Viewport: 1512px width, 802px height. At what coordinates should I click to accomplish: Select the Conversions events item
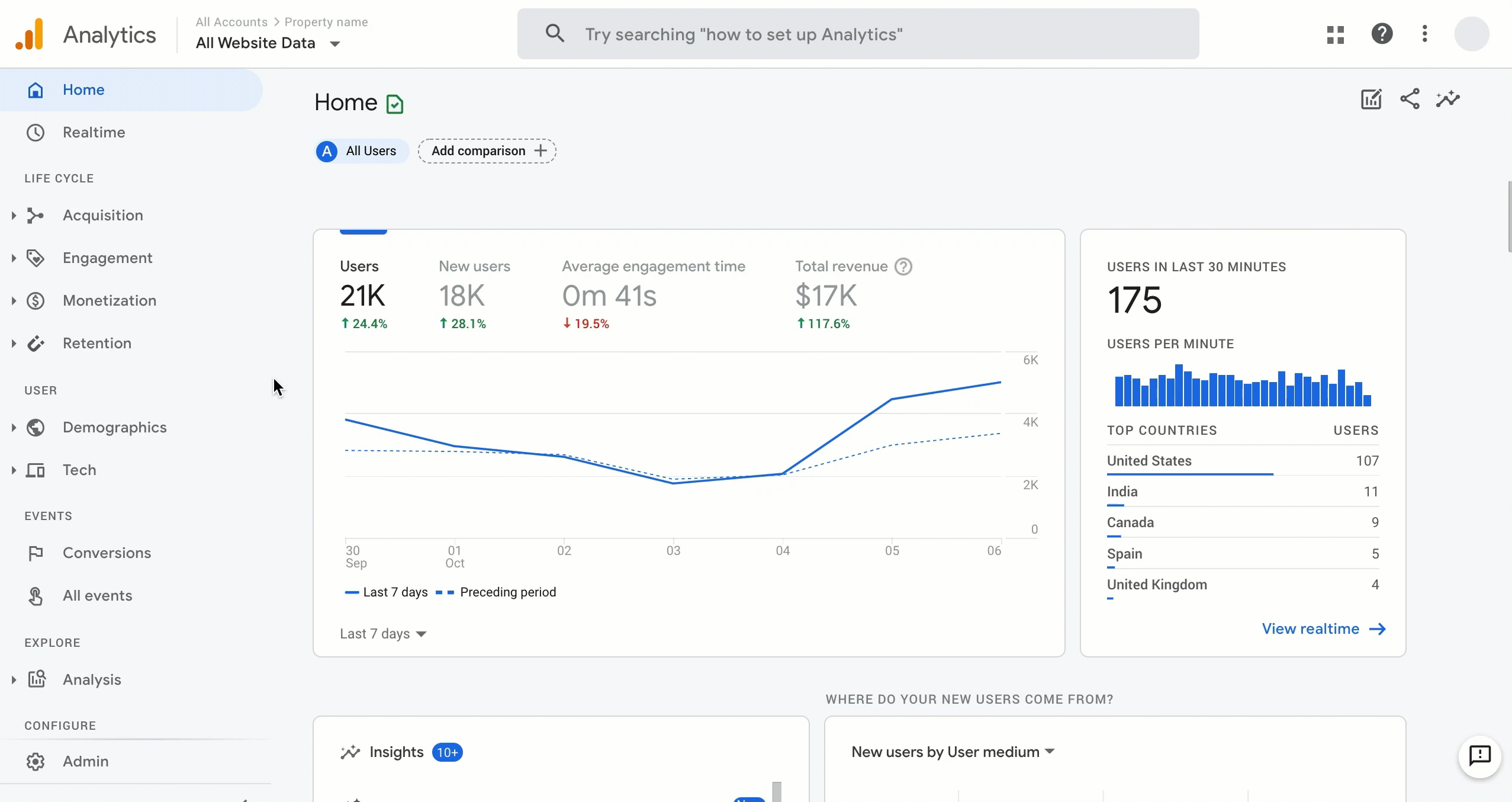click(x=106, y=552)
